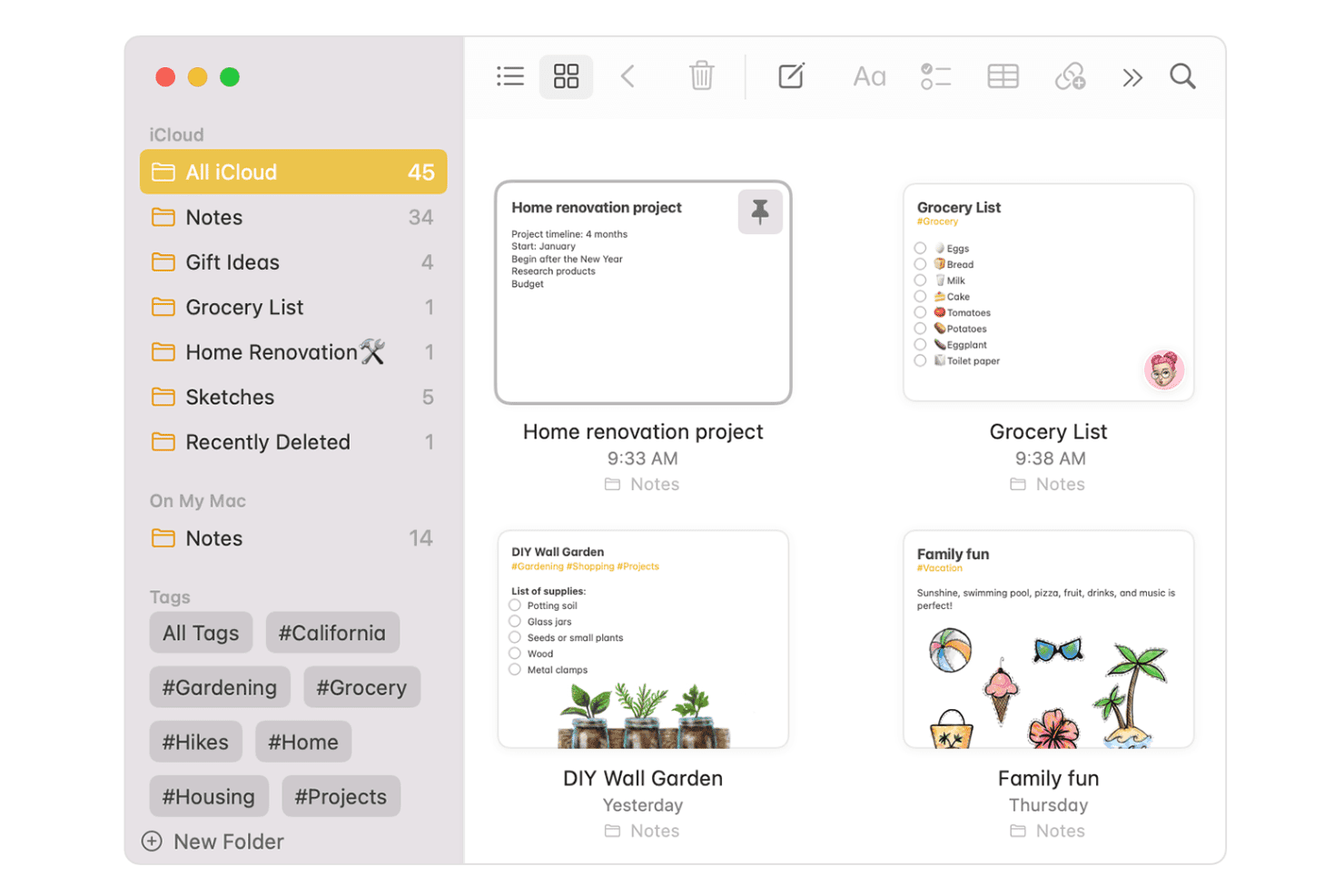The image size is (1344, 896).
Task: Open the Gift Ideas folder
Action: tap(293, 262)
